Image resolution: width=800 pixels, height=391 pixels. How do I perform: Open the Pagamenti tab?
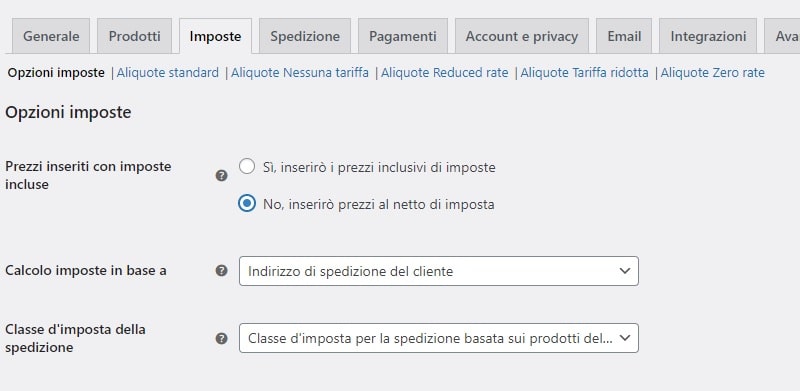coord(403,36)
